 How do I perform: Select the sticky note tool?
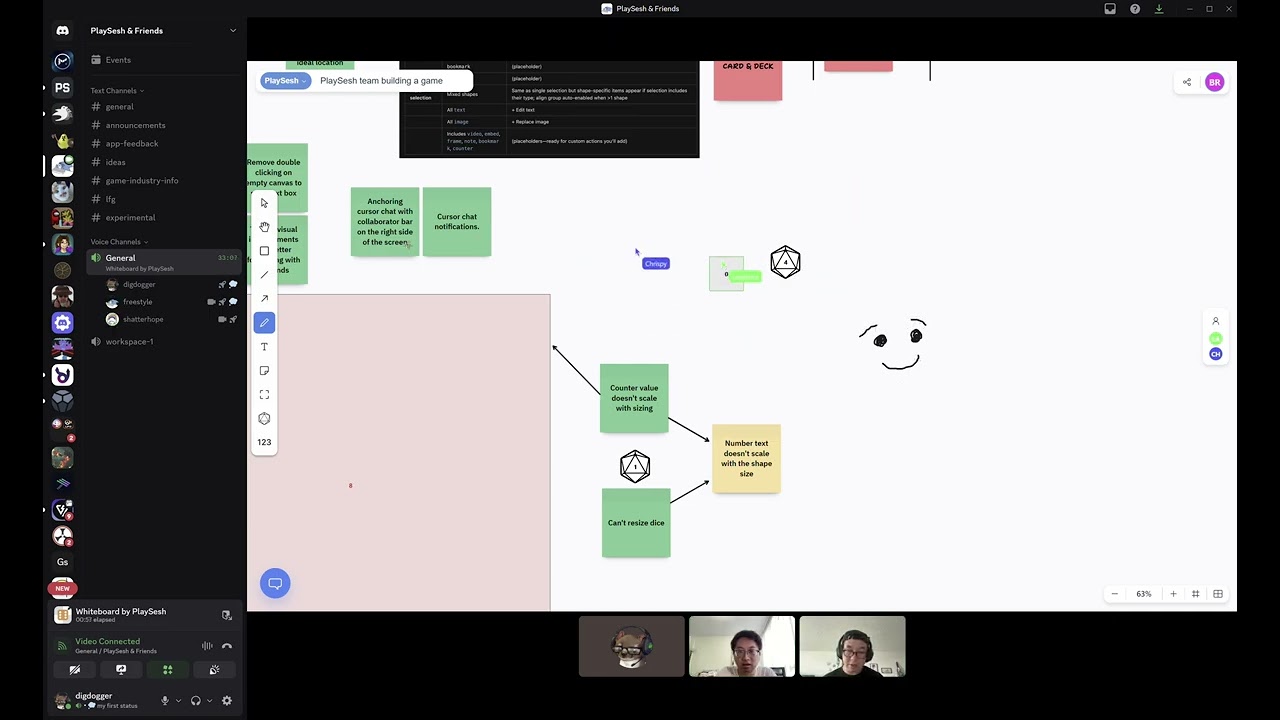click(x=264, y=370)
